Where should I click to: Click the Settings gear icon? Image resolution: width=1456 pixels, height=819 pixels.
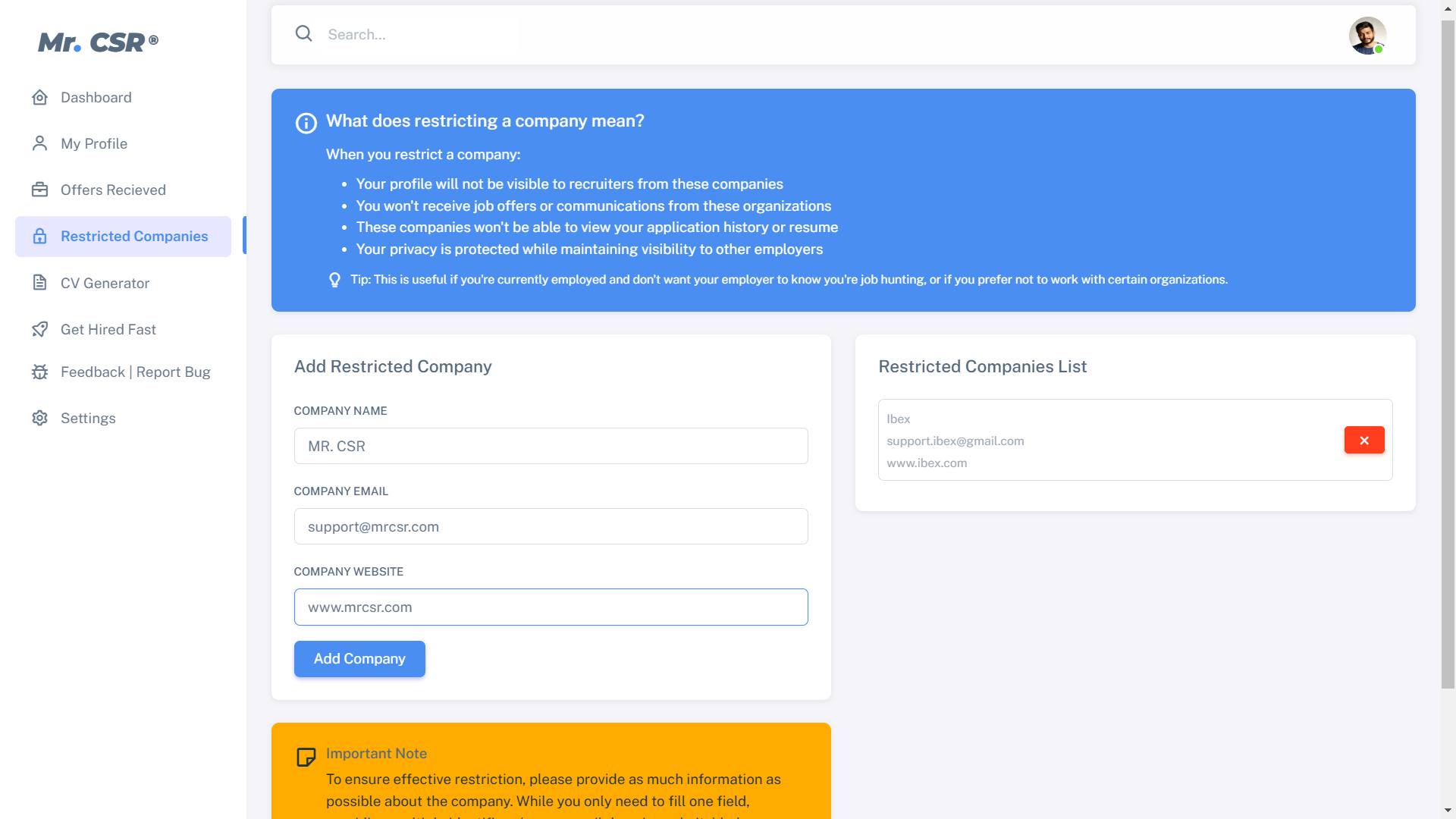pos(40,419)
